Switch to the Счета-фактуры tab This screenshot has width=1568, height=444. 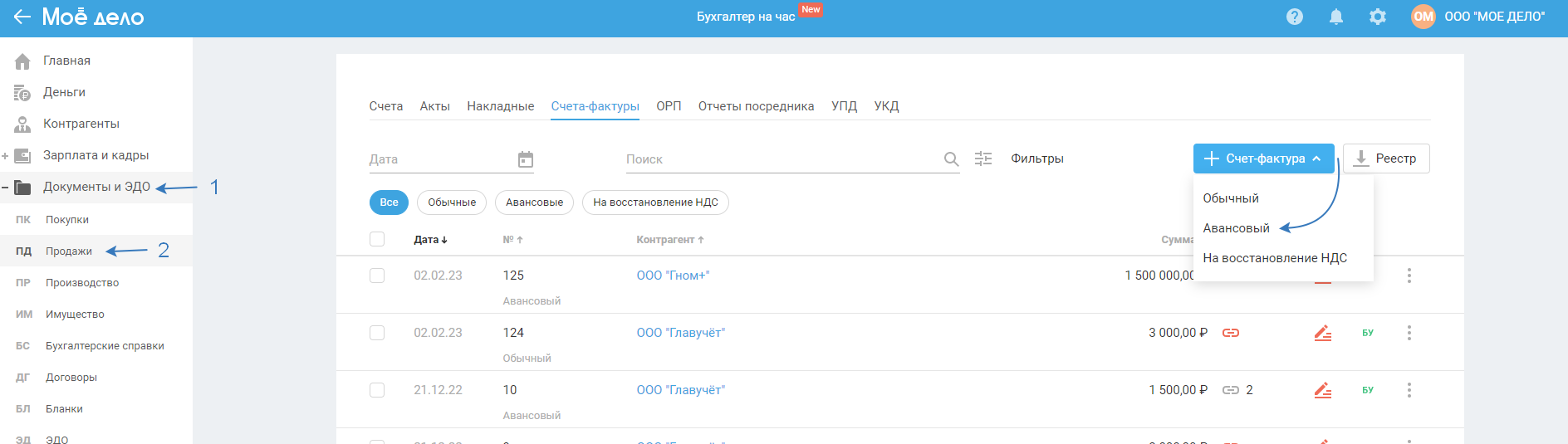[595, 106]
